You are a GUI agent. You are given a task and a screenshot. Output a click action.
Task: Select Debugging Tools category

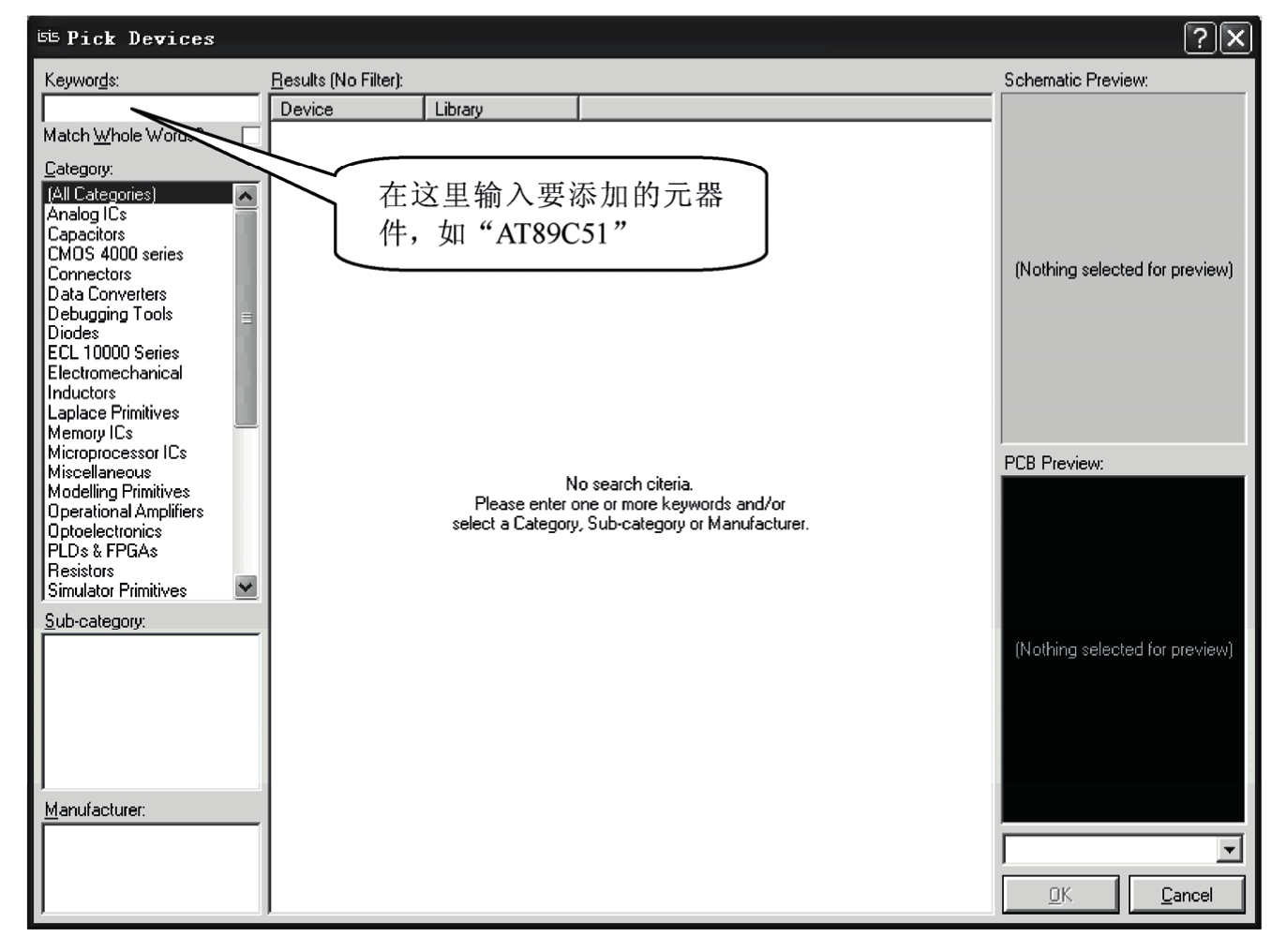(110, 314)
